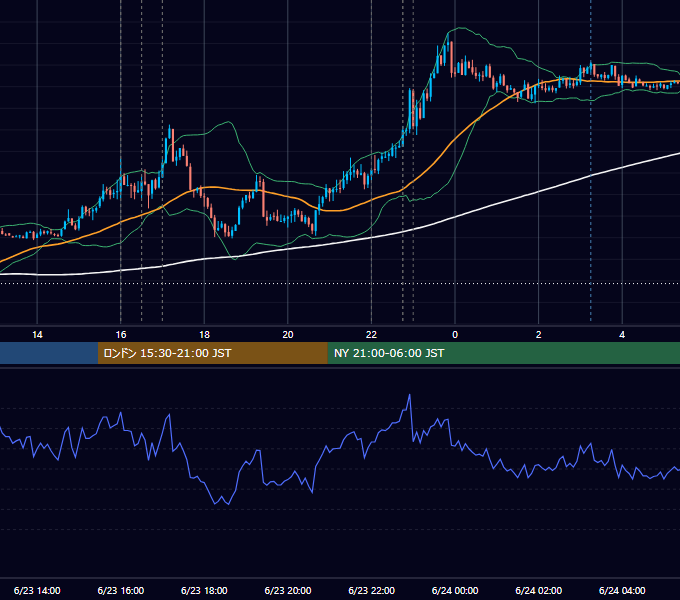Viewport: 680px width, 600px height.
Task: Select the NY 21:00-06:00 JST session bar
Action: pyautogui.click(x=503, y=353)
